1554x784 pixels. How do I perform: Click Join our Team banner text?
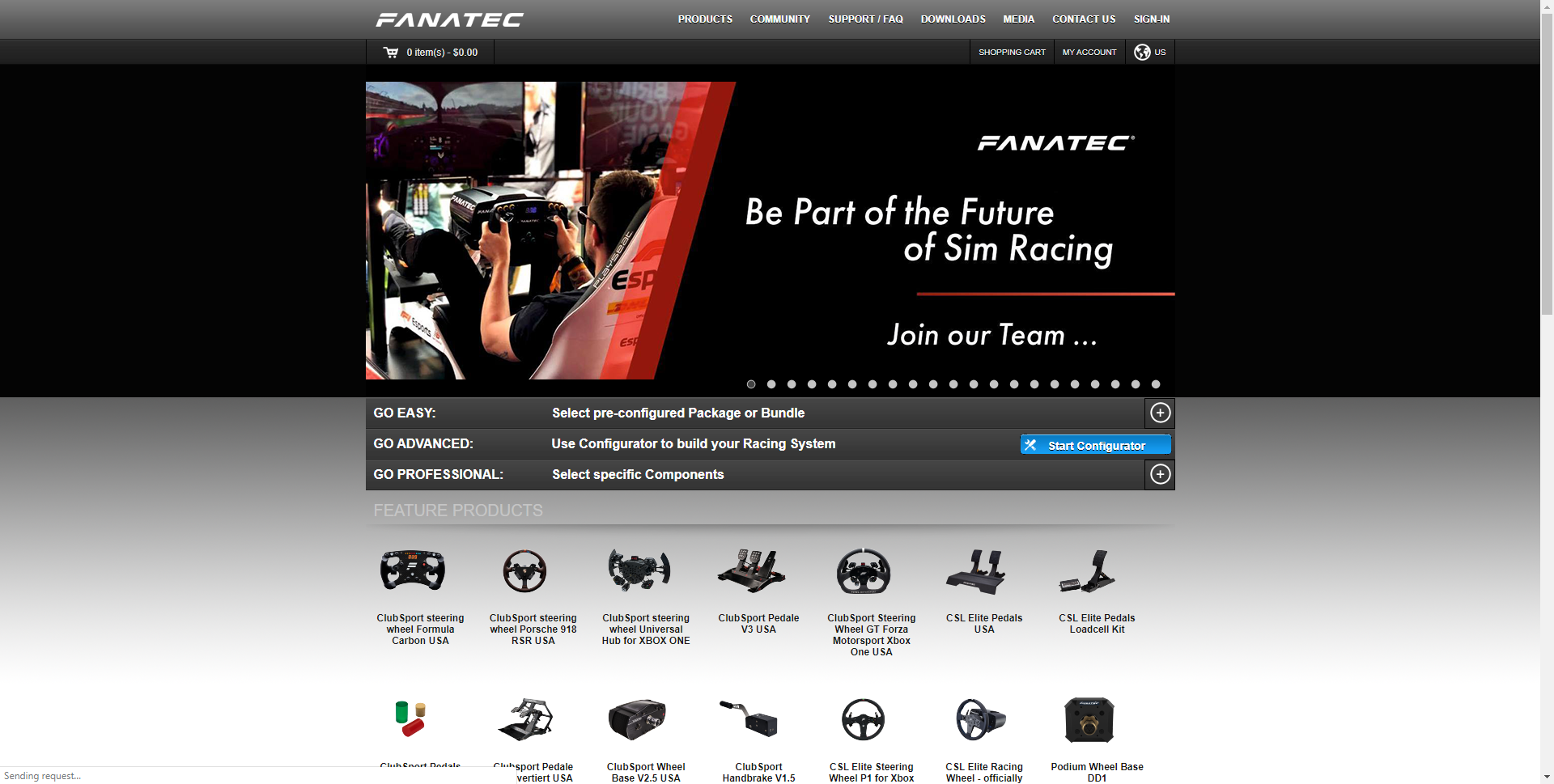[x=991, y=336]
